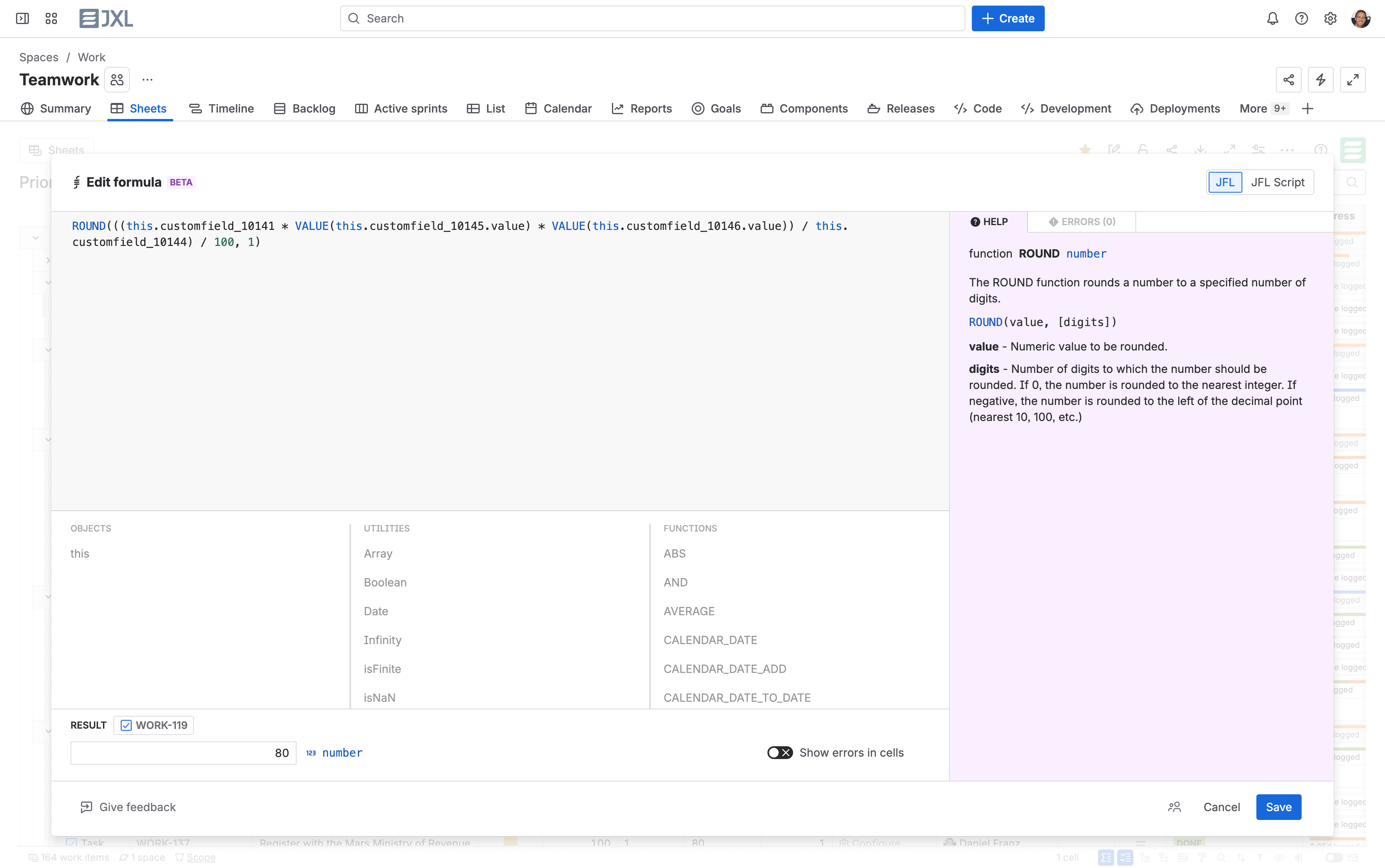
Task: Switch to the HELP panel tab
Action: click(989, 222)
